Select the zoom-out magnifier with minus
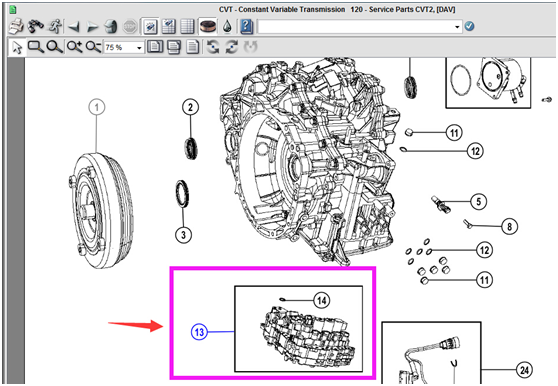558x386 pixels. coord(94,47)
